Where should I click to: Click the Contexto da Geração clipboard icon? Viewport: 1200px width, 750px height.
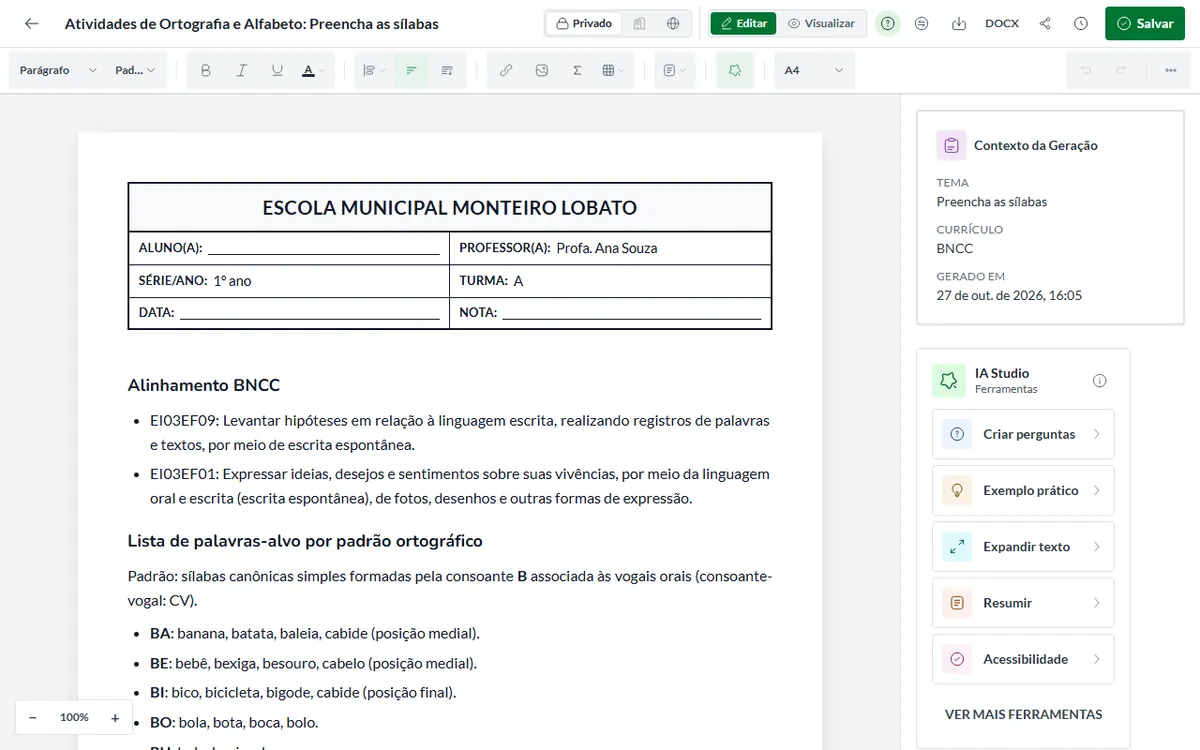click(x=951, y=145)
